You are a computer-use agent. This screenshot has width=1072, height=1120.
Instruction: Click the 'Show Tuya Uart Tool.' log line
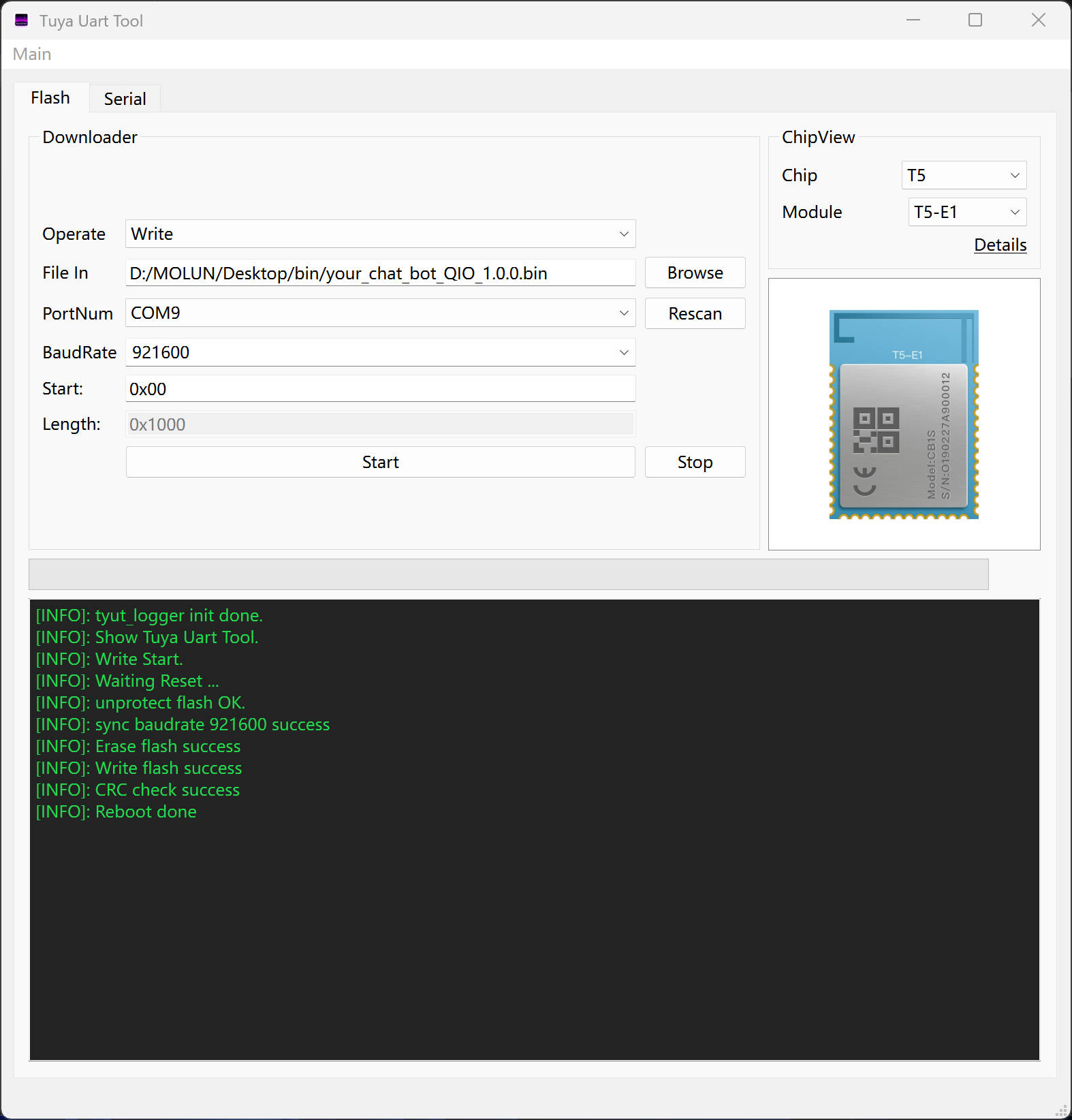tap(147, 637)
